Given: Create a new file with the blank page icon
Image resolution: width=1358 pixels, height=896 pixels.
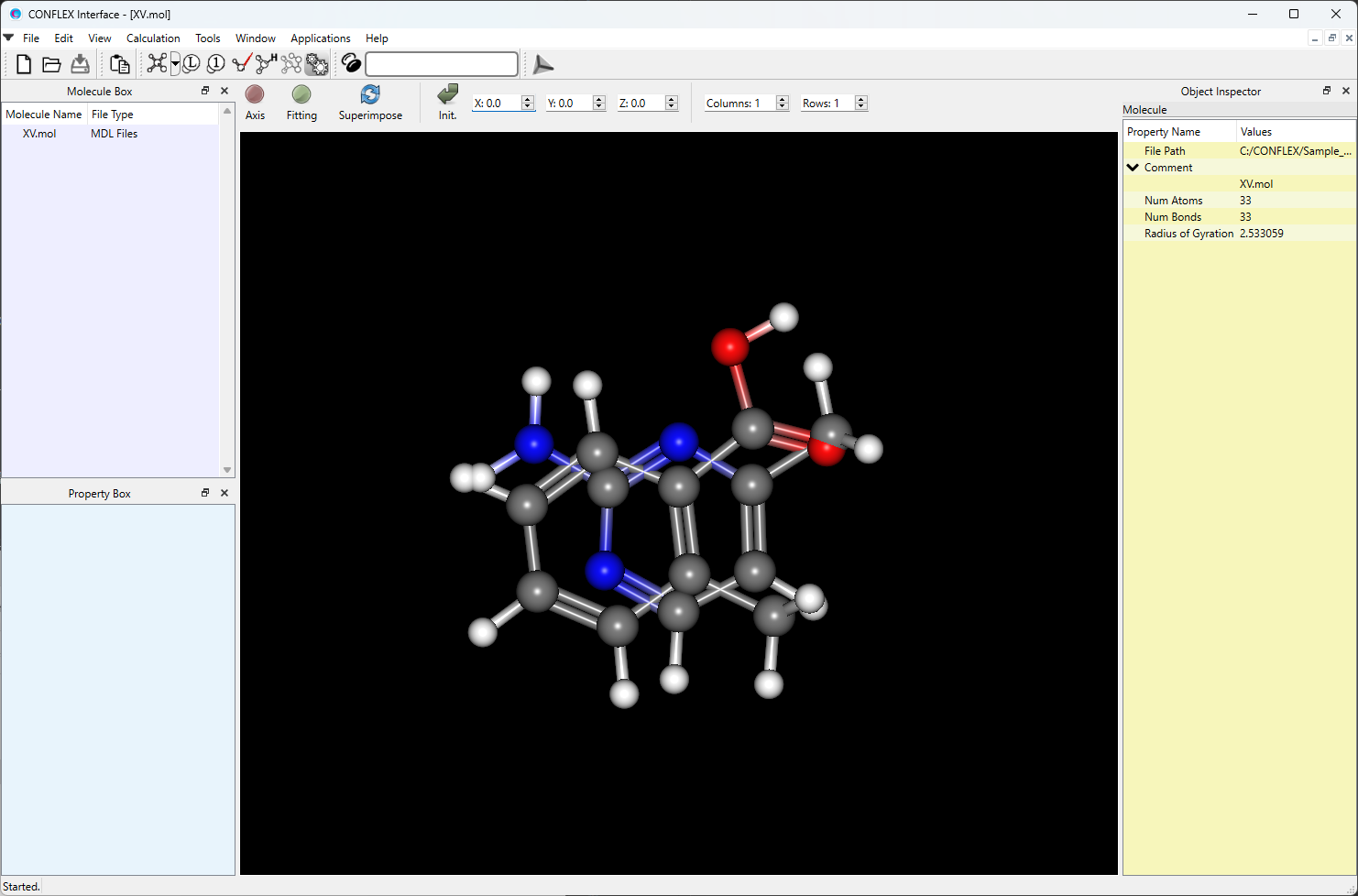Looking at the screenshot, I should point(24,64).
